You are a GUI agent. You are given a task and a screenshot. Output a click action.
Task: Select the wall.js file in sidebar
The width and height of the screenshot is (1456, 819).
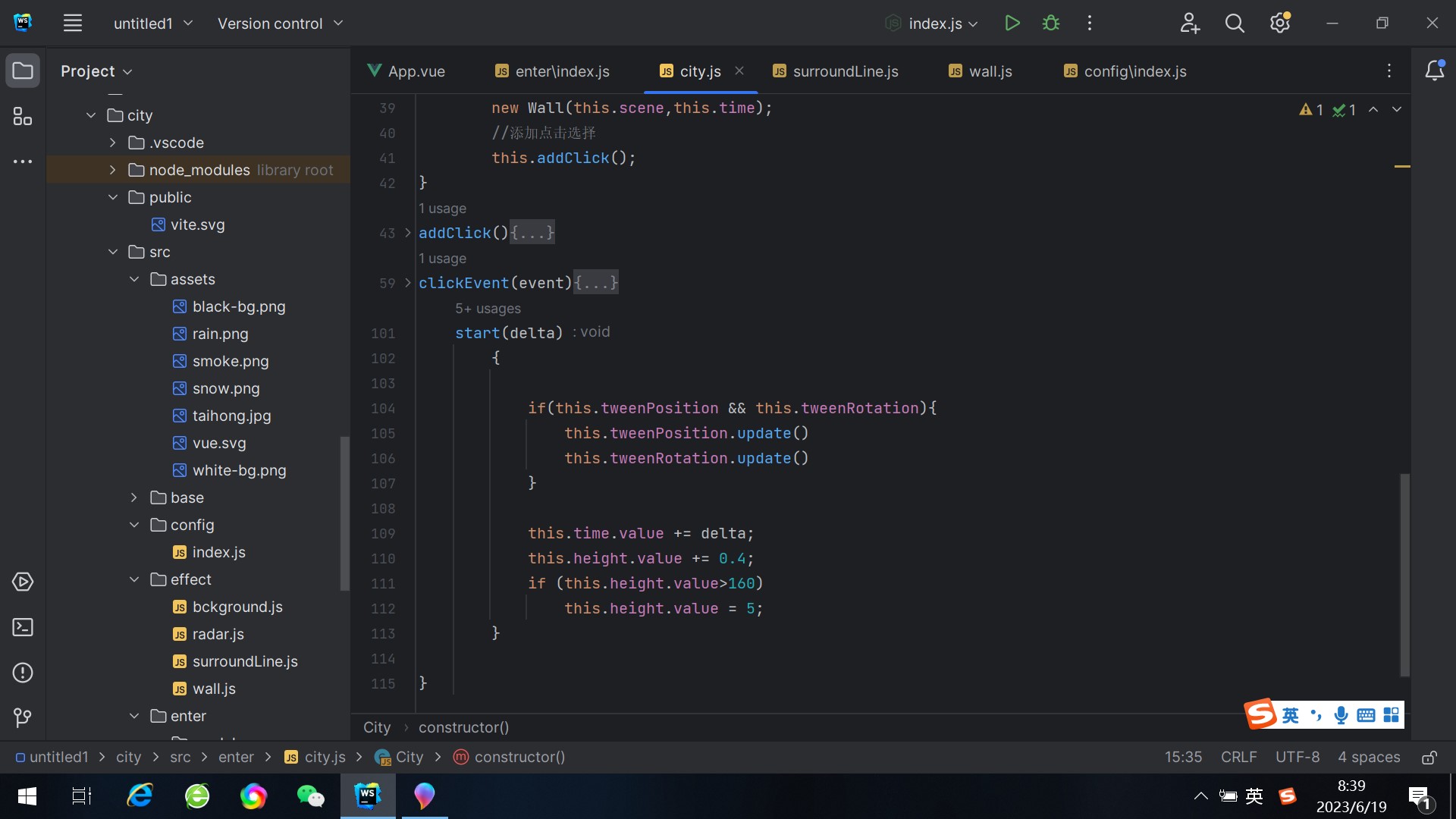[x=212, y=688]
